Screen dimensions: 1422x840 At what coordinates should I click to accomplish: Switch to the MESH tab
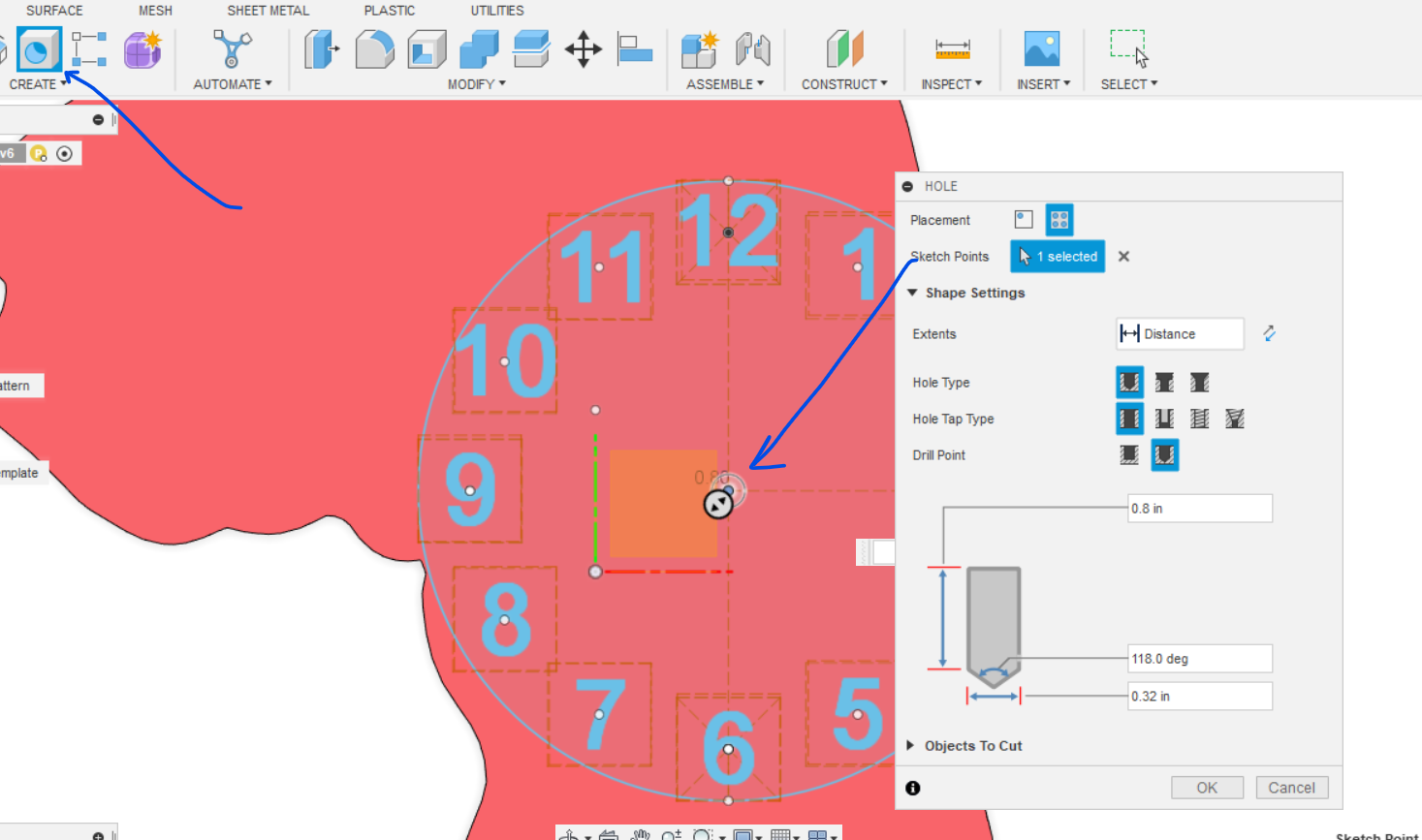point(155,11)
